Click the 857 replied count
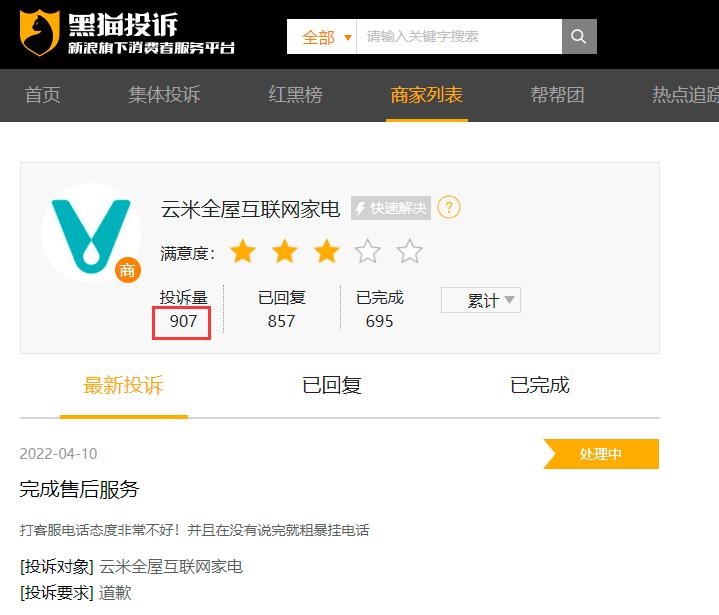Image resolution: width=719 pixels, height=615 pixels. point(281,321)
